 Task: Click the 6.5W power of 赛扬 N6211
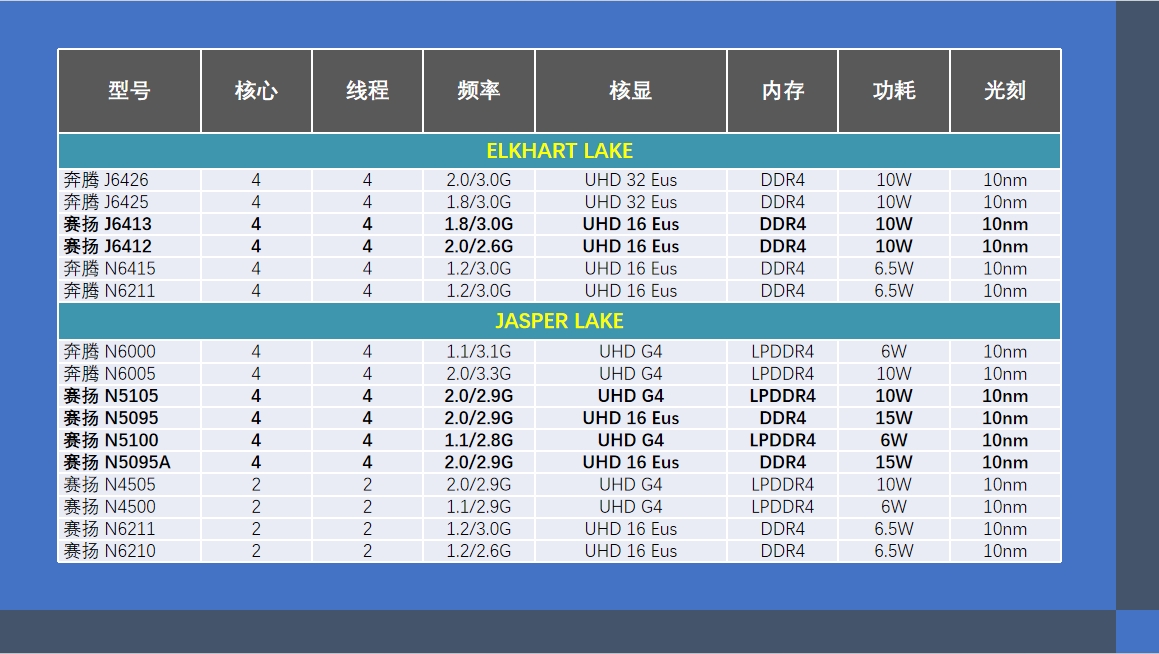pyautogui.click(x=894, y=528)
